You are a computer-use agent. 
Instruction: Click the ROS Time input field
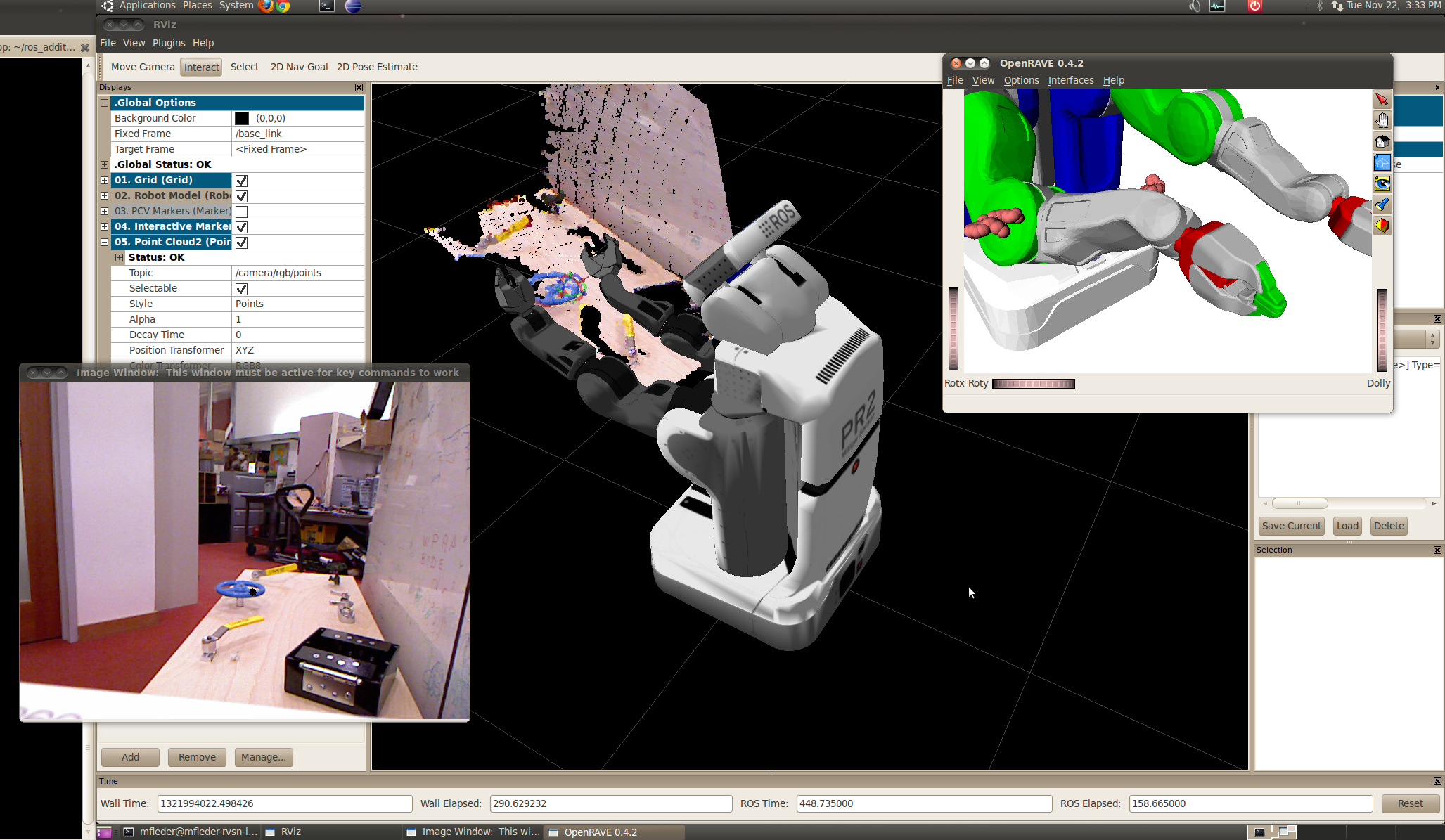coord(924,803)
